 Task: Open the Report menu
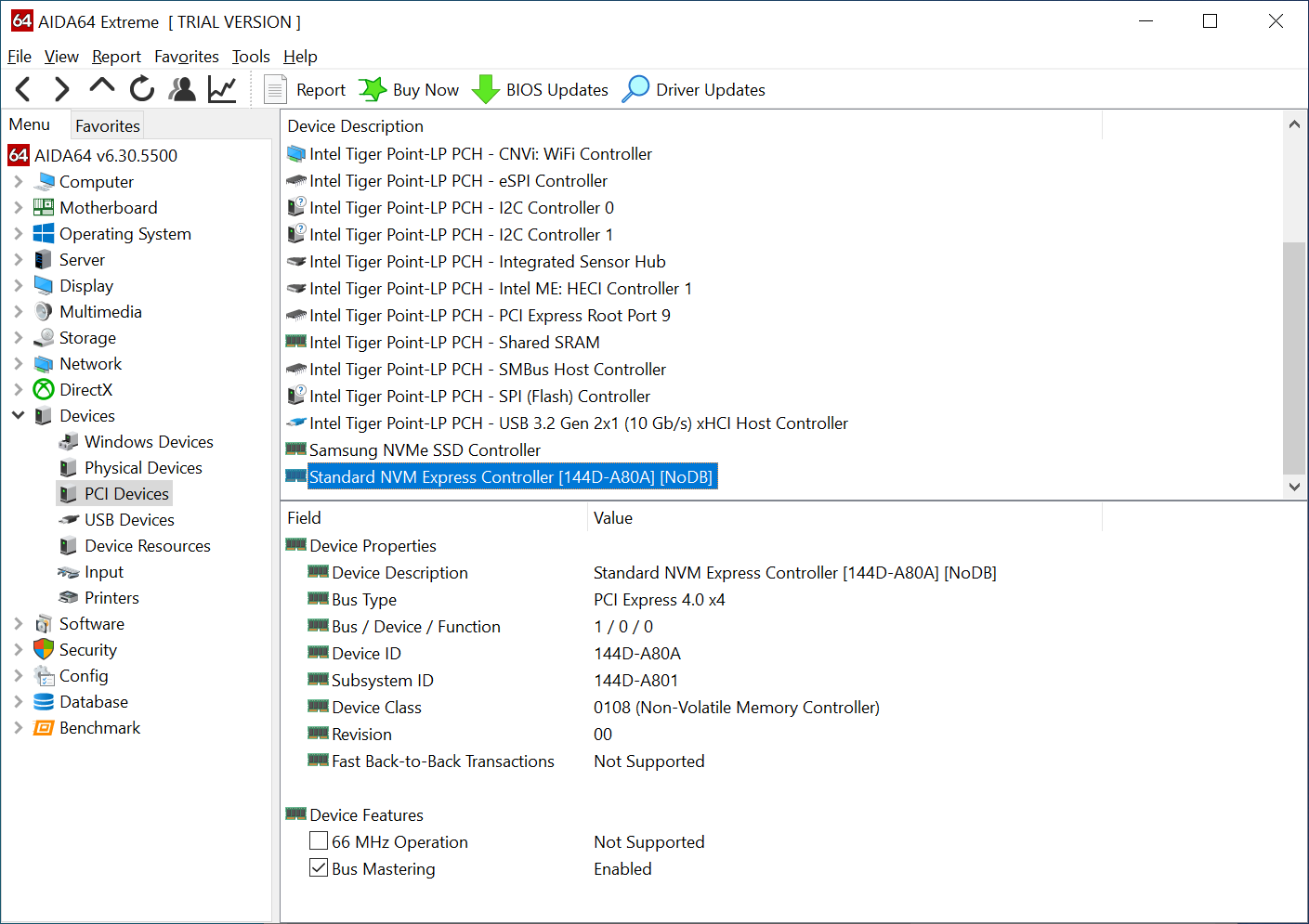tap(116, 57)
